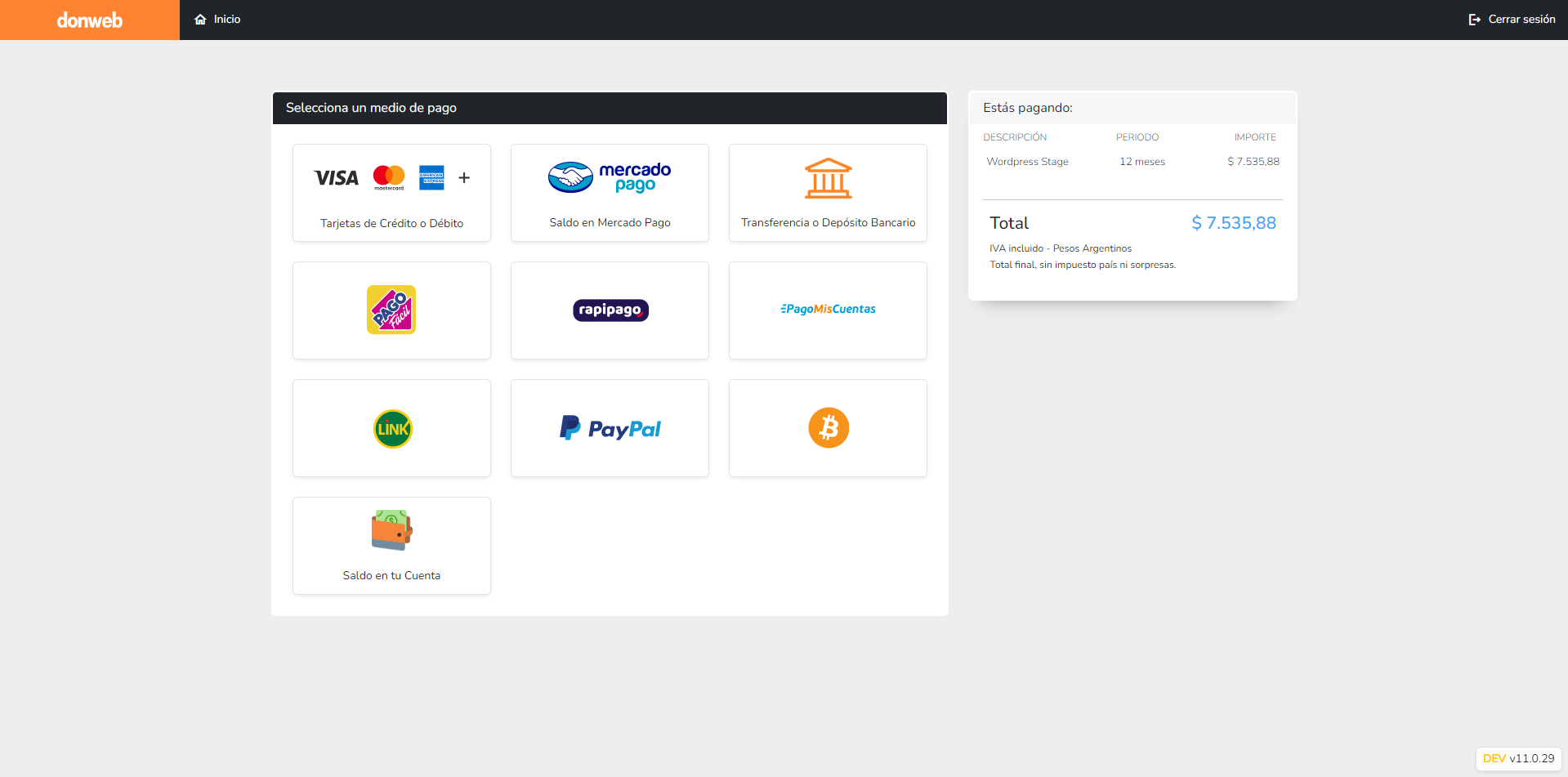Select the Pago Fácil payment option
The image size is (1568, 777).
[x=391, y=310]
